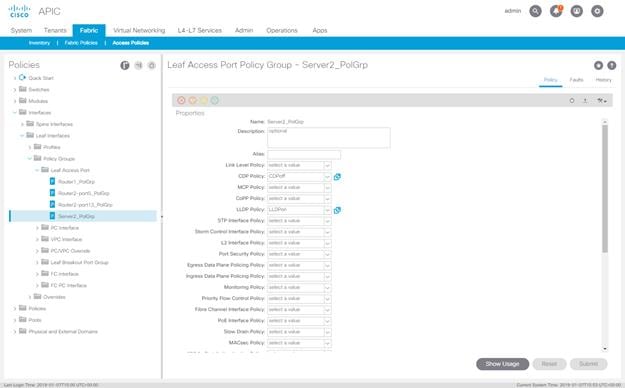Click the Submit button
Image resolution: width=625 pixels, height=388 pixels.
588,364
